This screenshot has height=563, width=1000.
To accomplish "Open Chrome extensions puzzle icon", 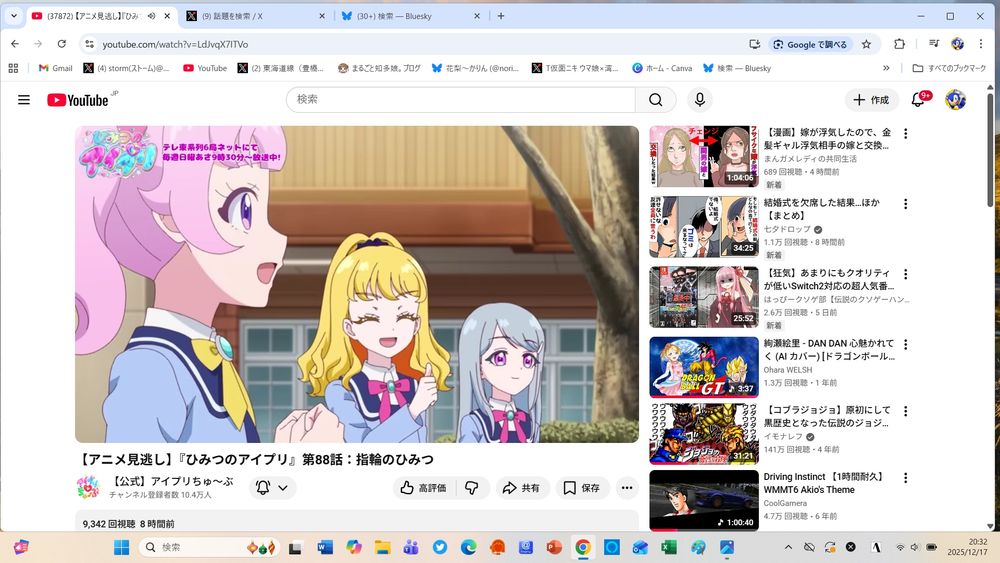I will tap(899, 44).
